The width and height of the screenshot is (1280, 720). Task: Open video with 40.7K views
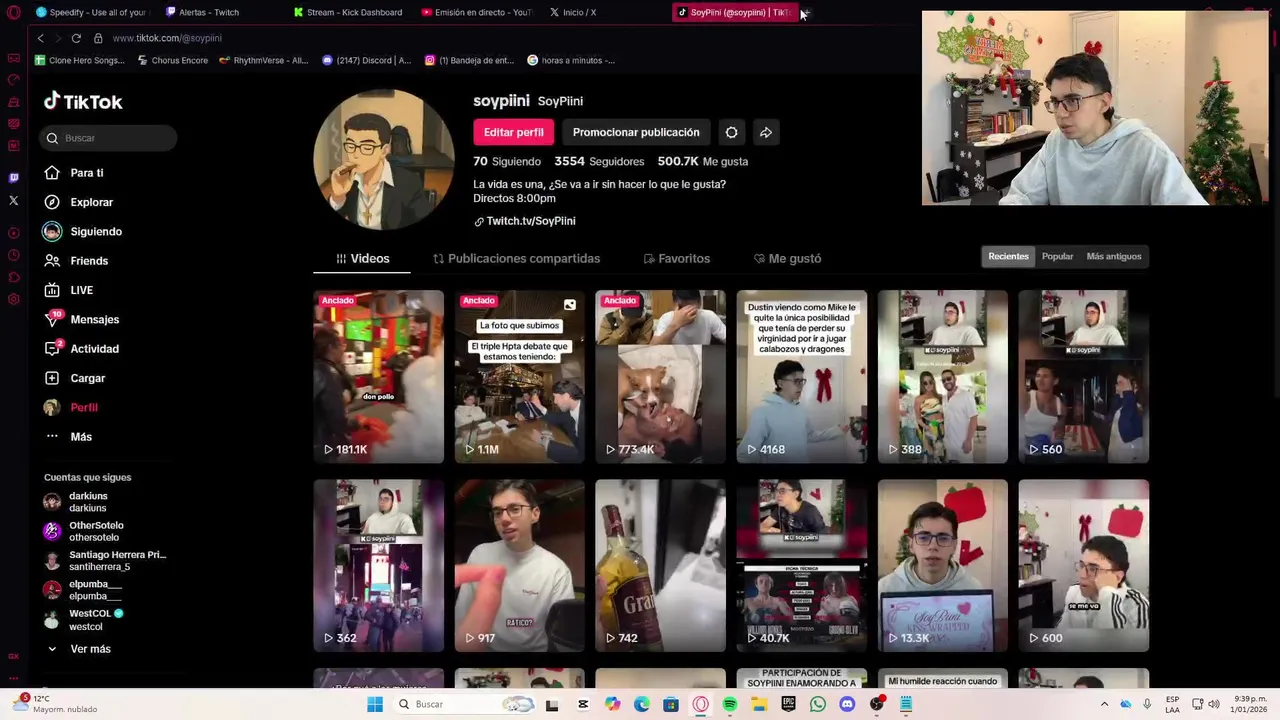801,566
